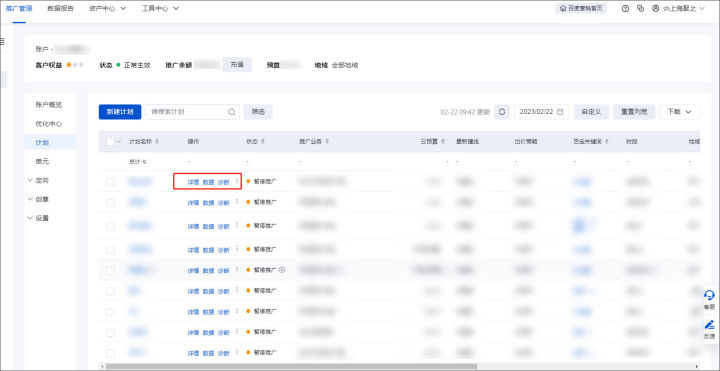720x371 pixels.
Task: Sort by 计划名称 column arrows
Action: 158,142
